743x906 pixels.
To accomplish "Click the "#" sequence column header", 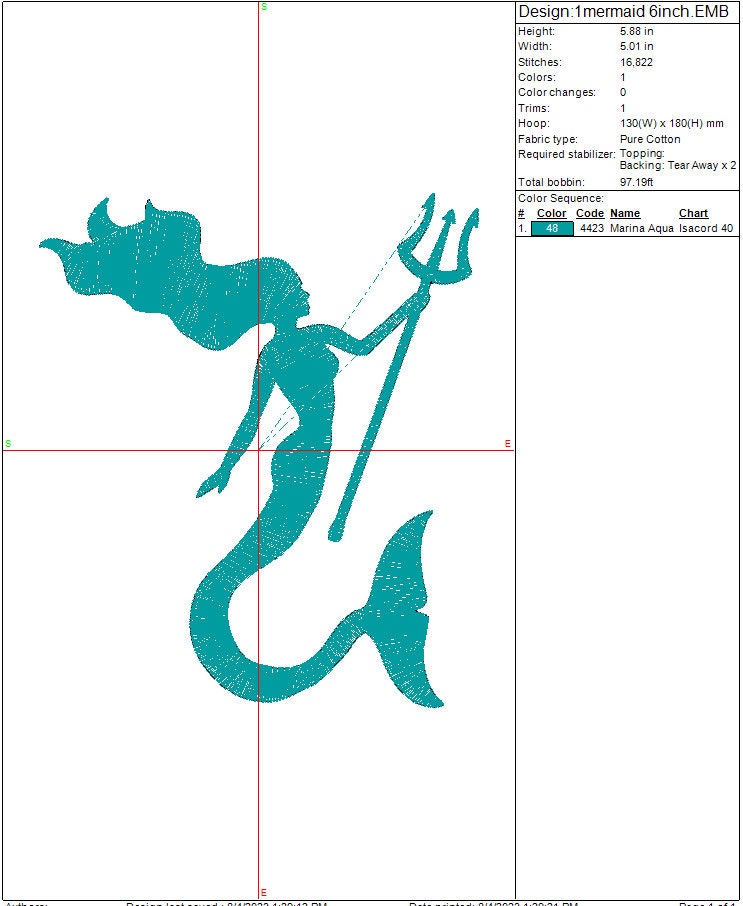I will coord(521,213).
